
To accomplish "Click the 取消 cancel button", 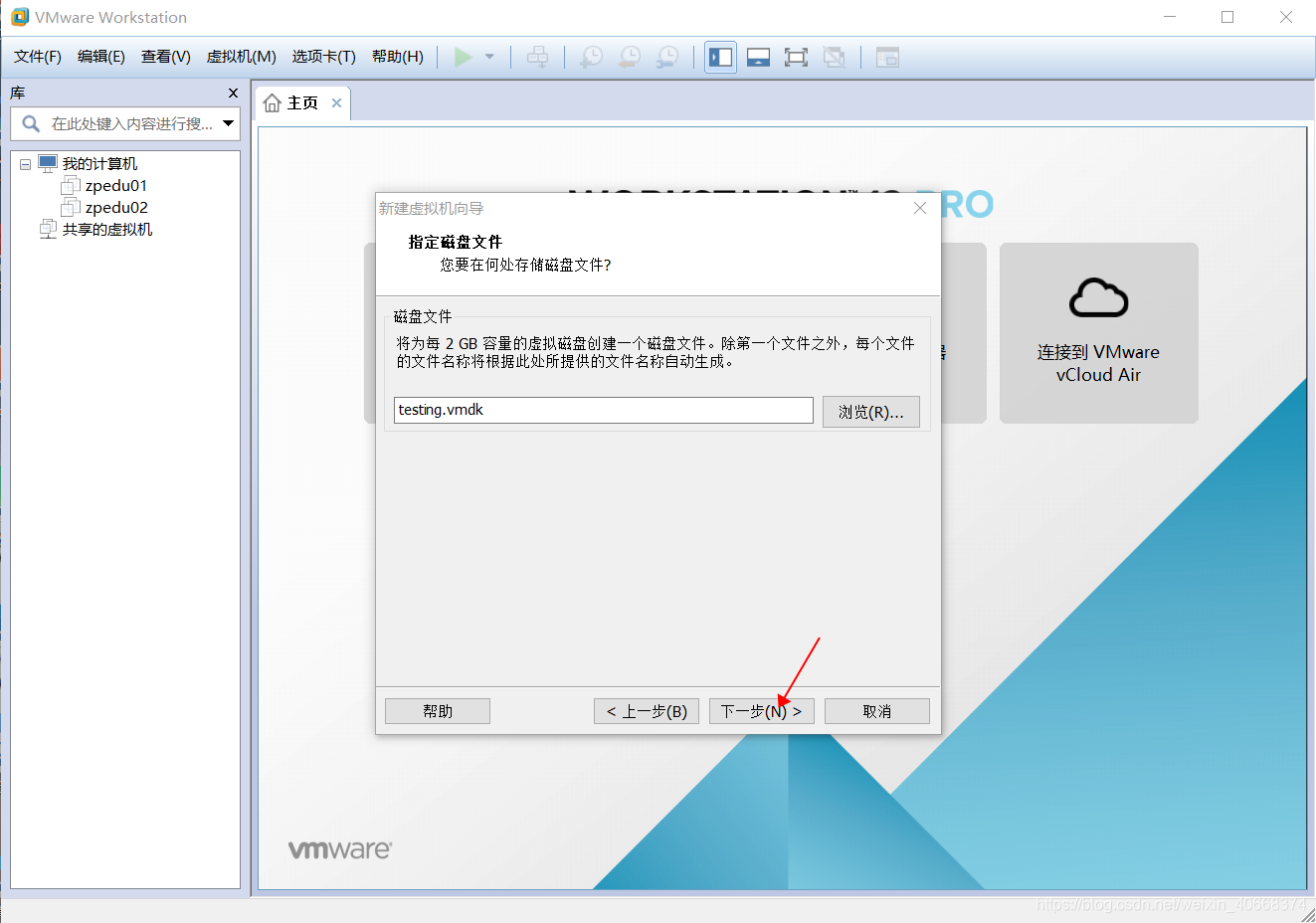I will [x=877, y=711].
